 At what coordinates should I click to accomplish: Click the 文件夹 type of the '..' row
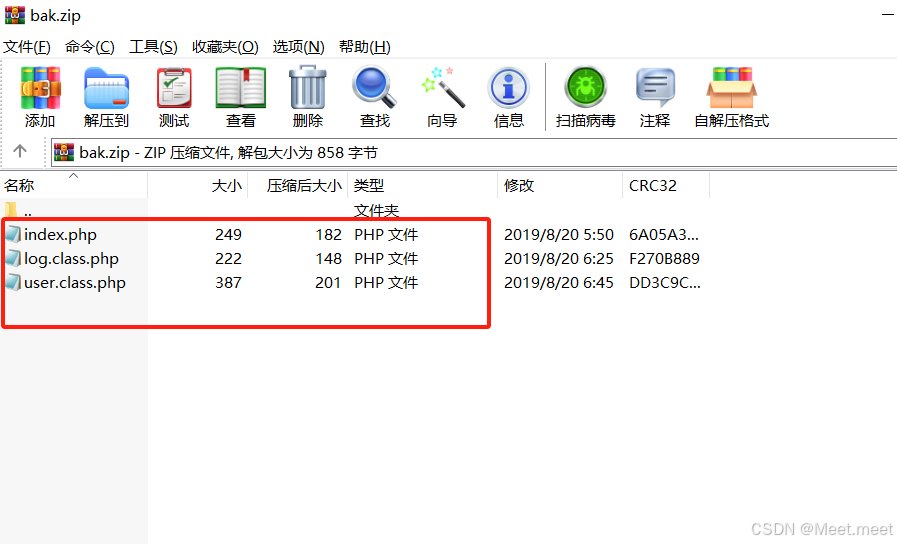[x=376, y=211]
